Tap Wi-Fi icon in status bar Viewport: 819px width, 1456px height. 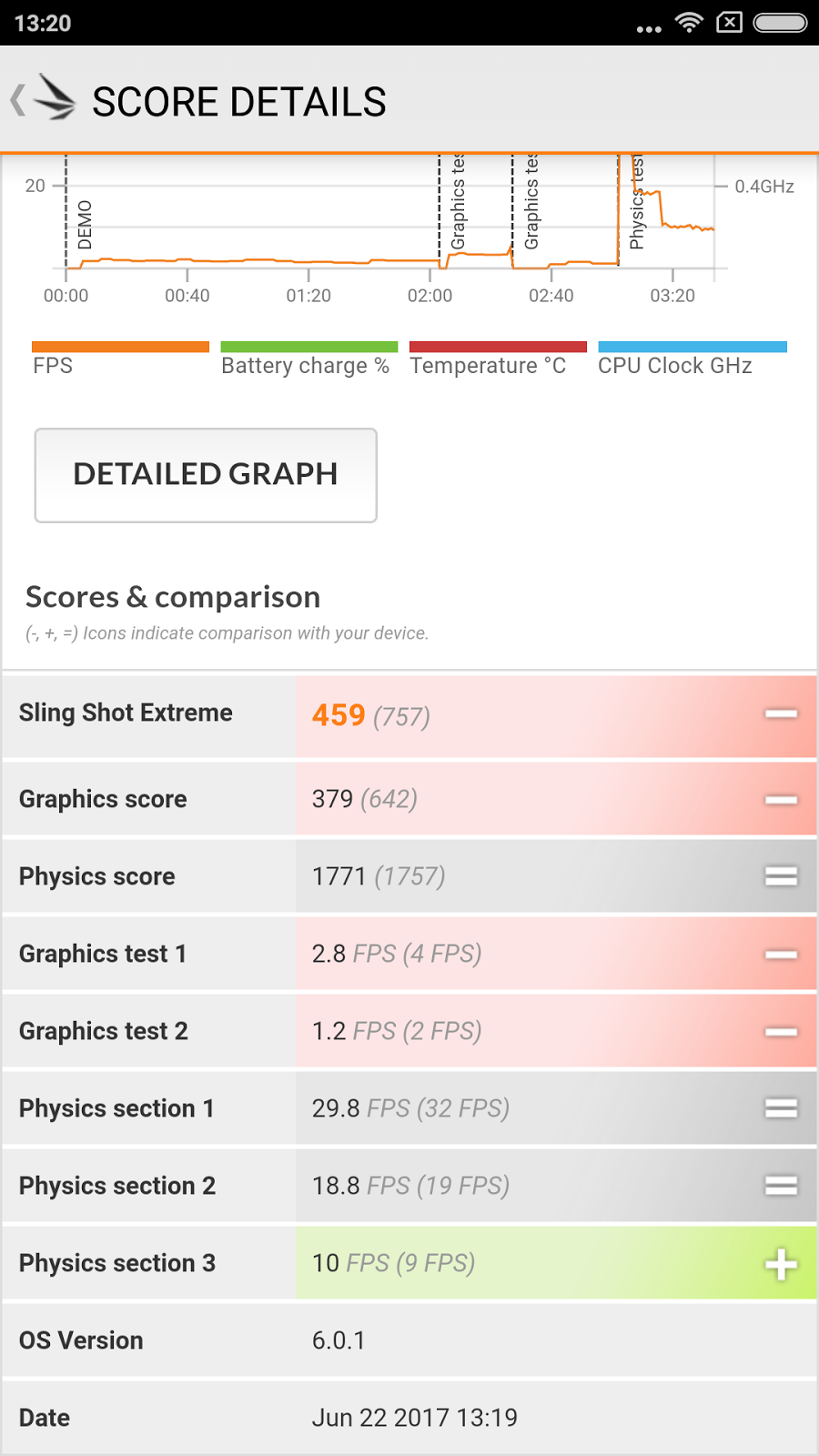[x=689, y=23]
